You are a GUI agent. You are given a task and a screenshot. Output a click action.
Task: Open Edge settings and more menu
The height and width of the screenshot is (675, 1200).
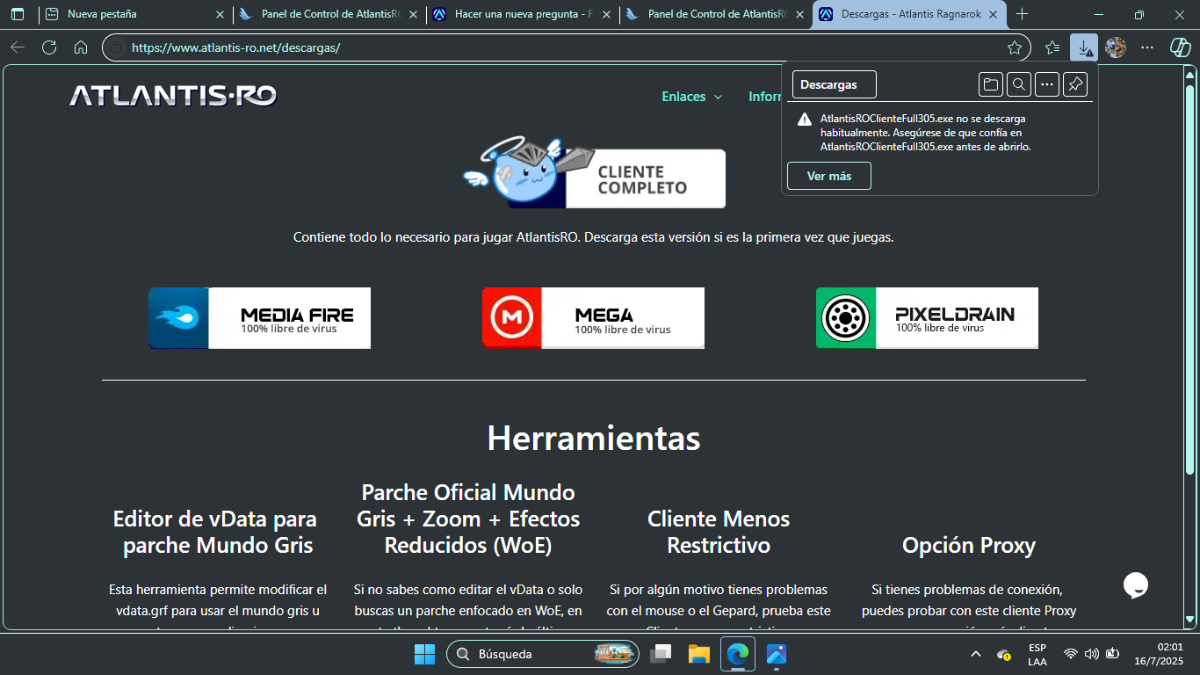(1147, 47)
